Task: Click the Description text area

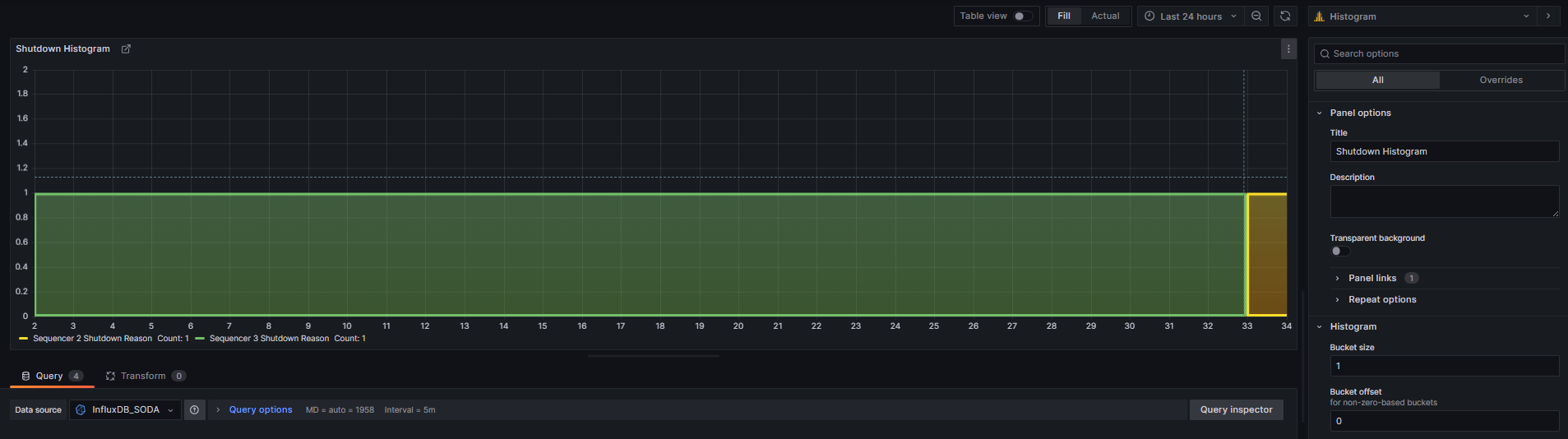Action: point(1445,201)
